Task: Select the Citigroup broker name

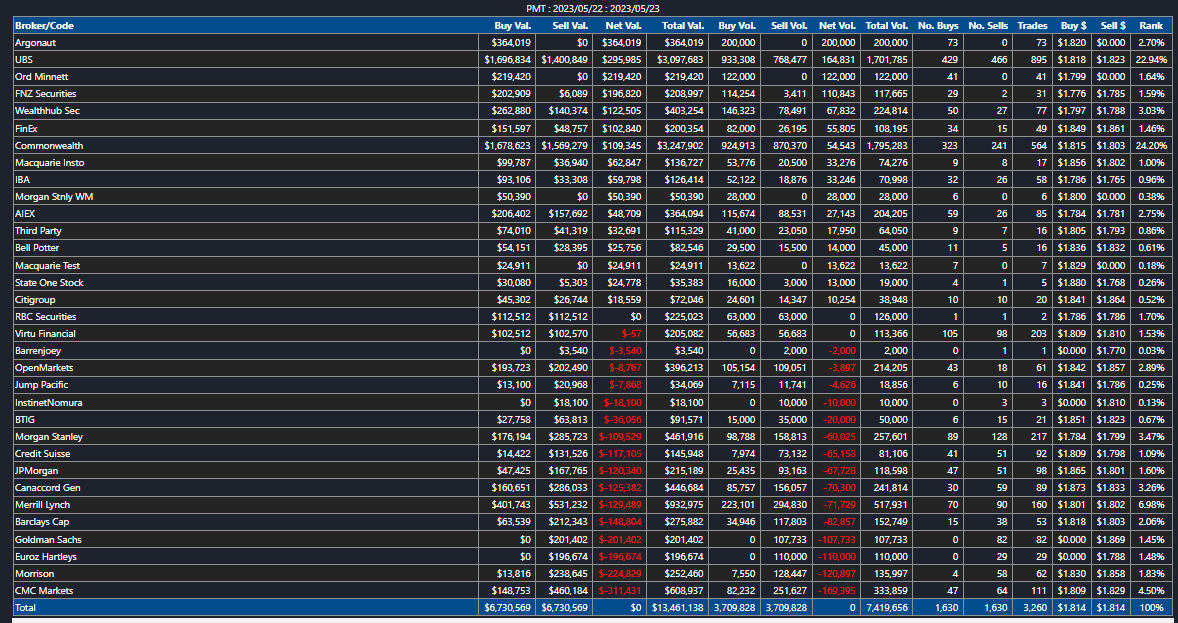Action: coord(35,300)
